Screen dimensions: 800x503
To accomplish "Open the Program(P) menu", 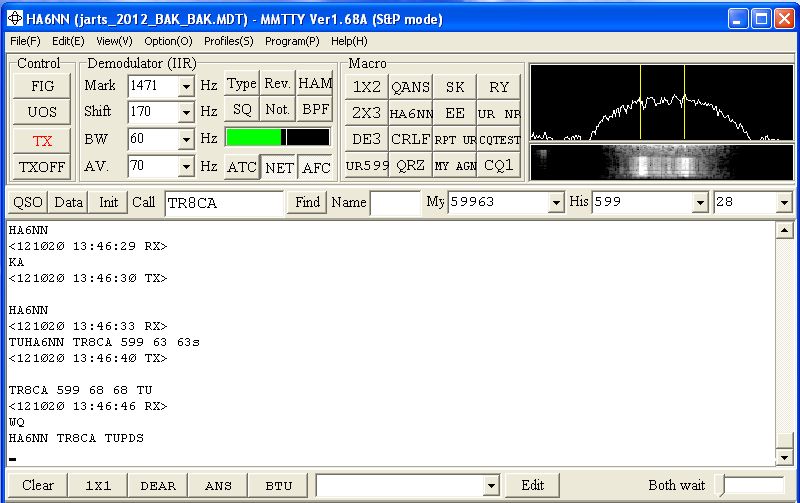I will coord(292,41).
